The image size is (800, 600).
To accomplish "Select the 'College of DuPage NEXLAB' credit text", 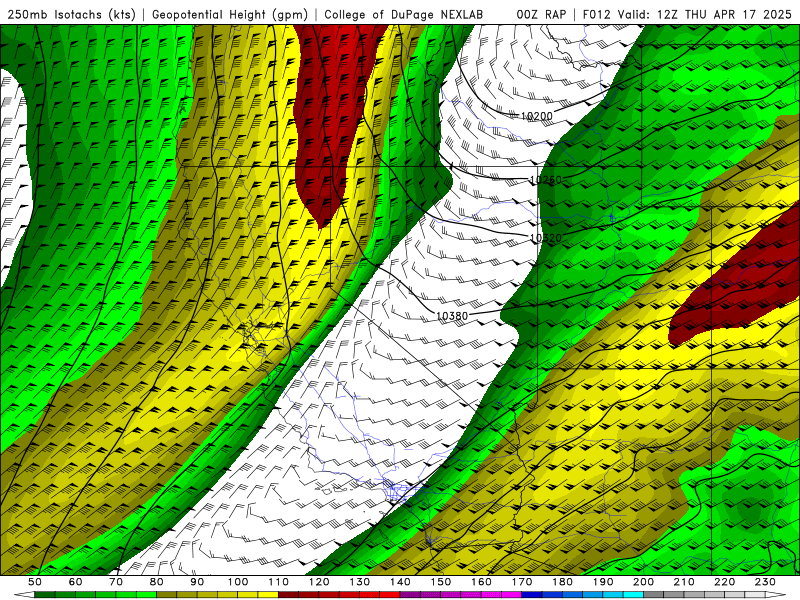I will [x=403, y=14].
